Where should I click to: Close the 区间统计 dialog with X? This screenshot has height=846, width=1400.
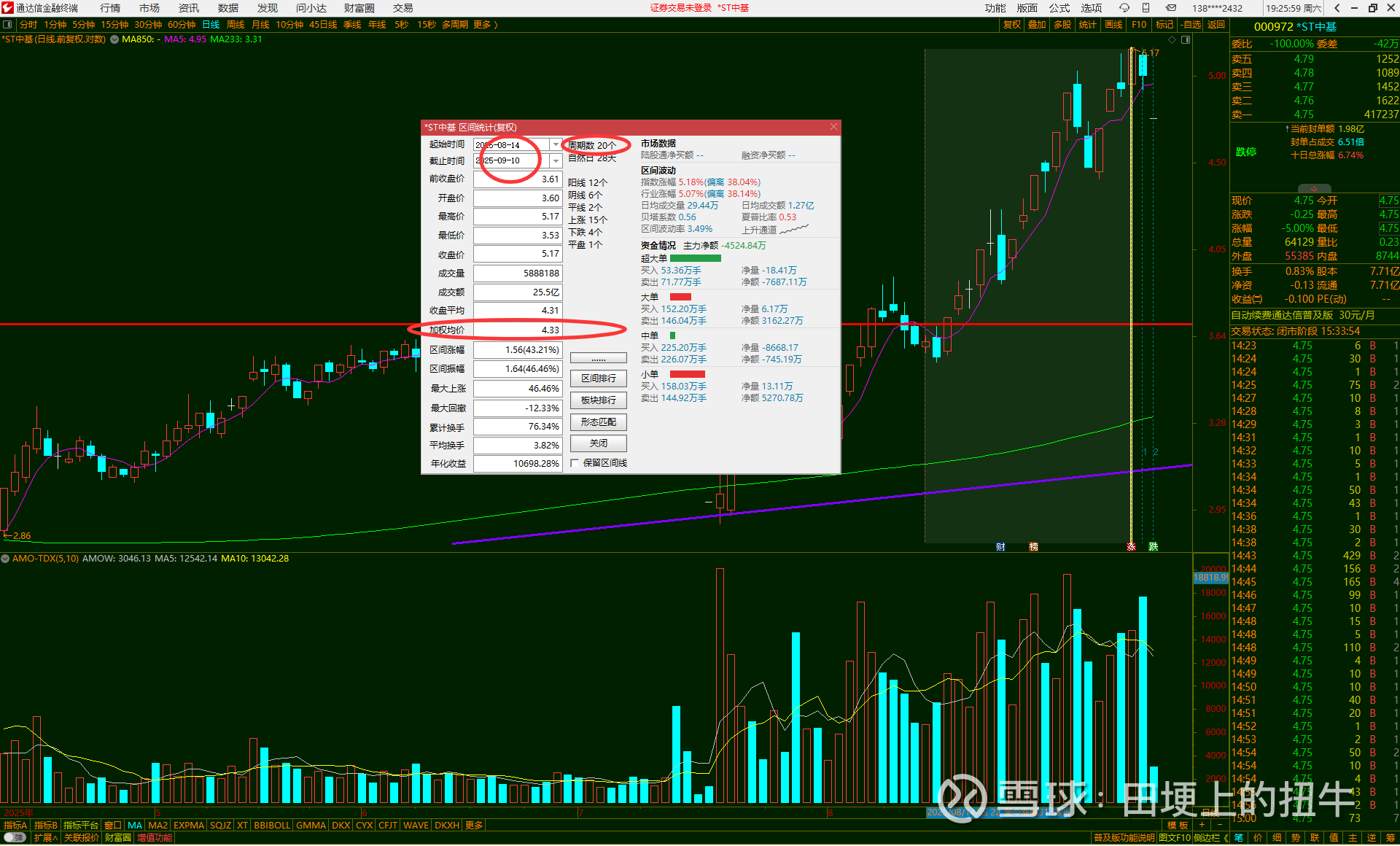coord(833,127)
